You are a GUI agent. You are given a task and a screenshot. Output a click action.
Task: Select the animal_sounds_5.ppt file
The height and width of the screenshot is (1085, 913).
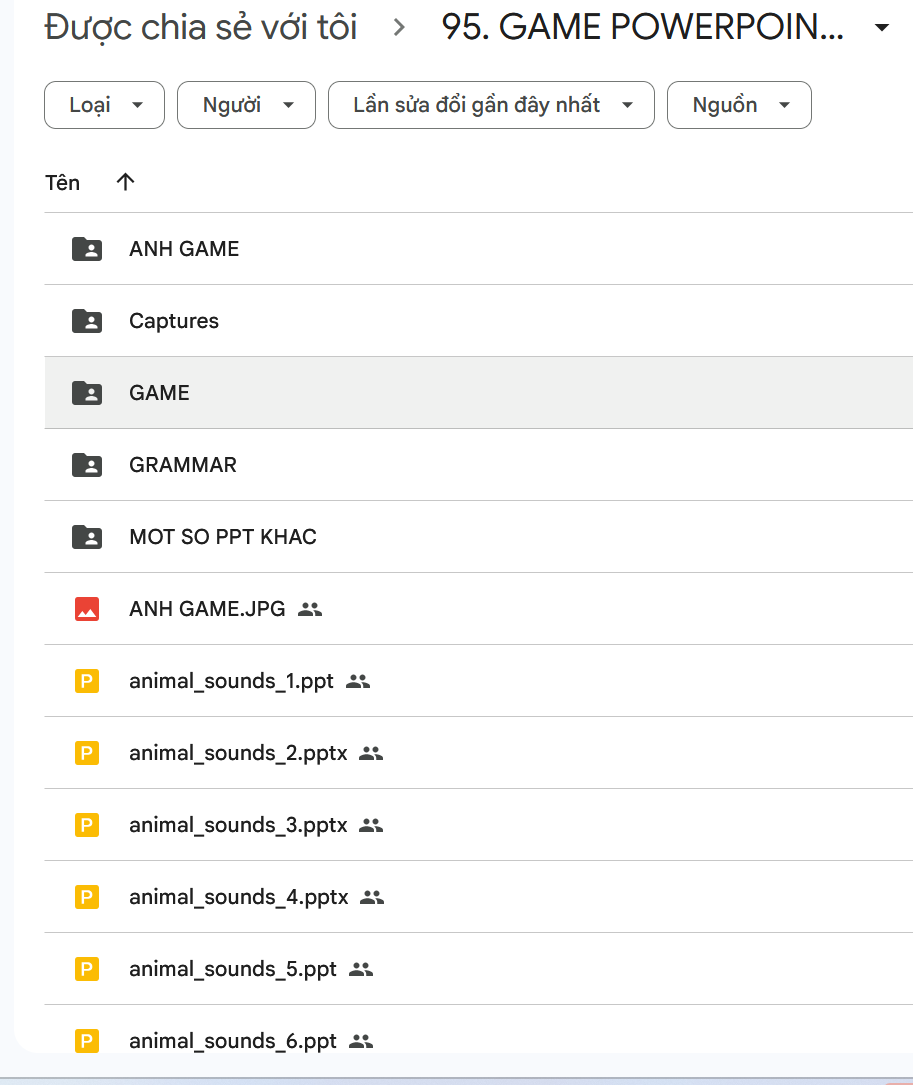pos(233,969)
